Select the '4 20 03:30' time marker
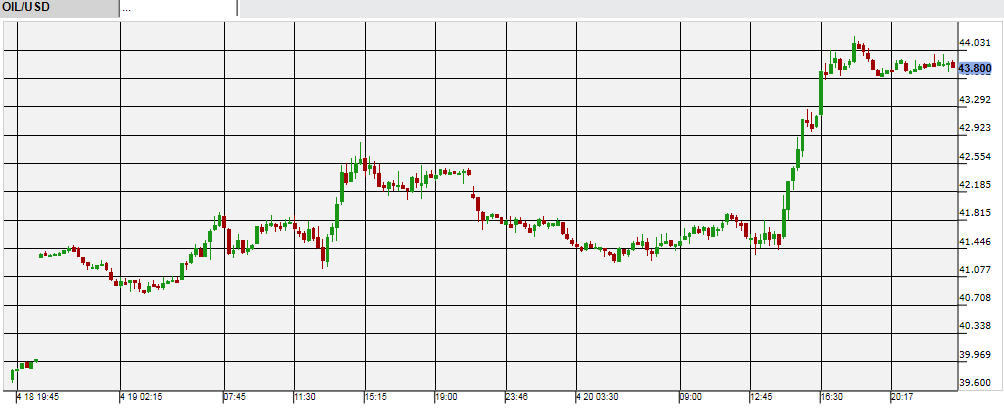This screenshot has width=1004, height=413. pyautogui.click(x=597, y=397)
